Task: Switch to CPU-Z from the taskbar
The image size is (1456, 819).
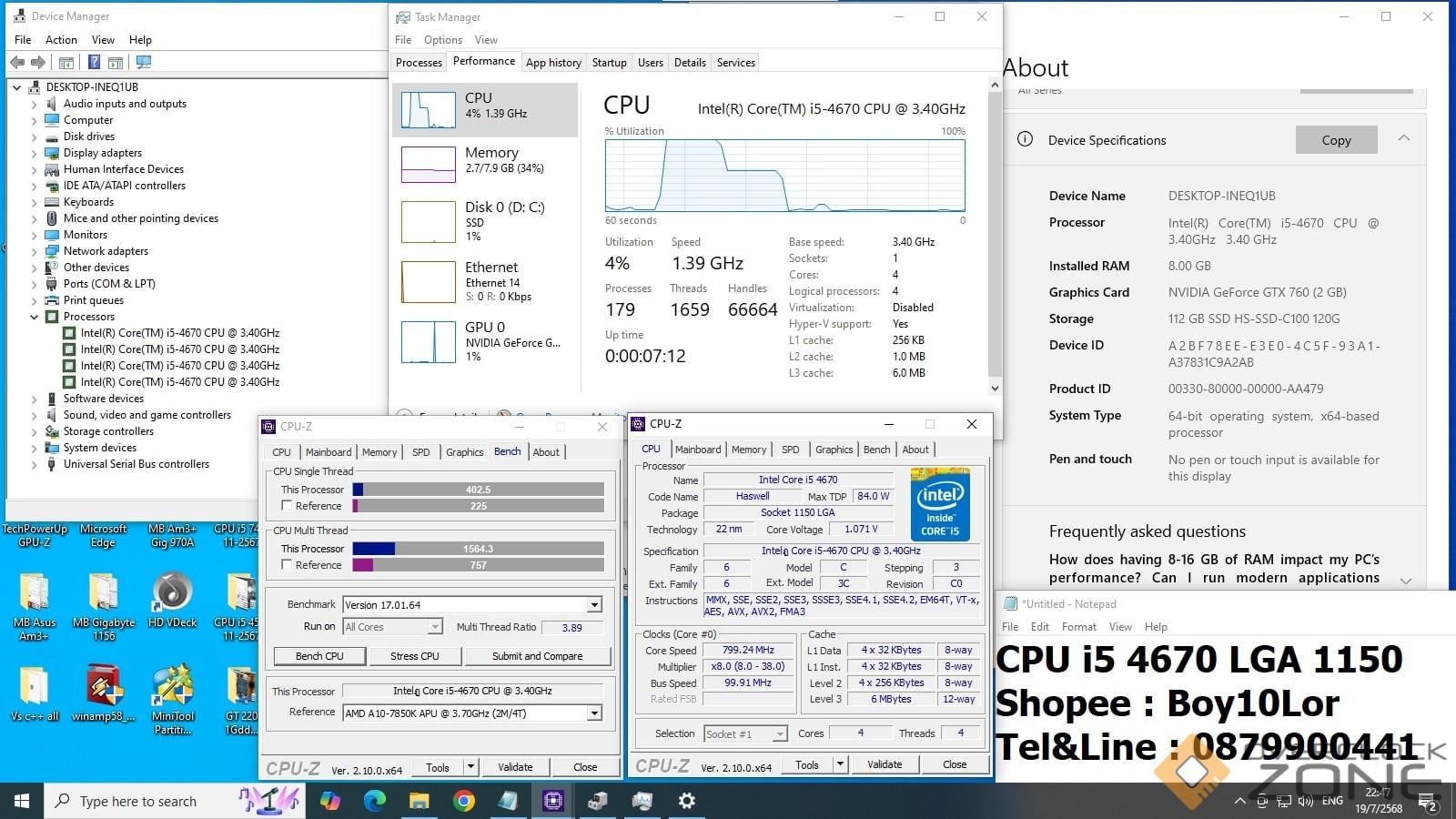Action: tap(553, 801)
